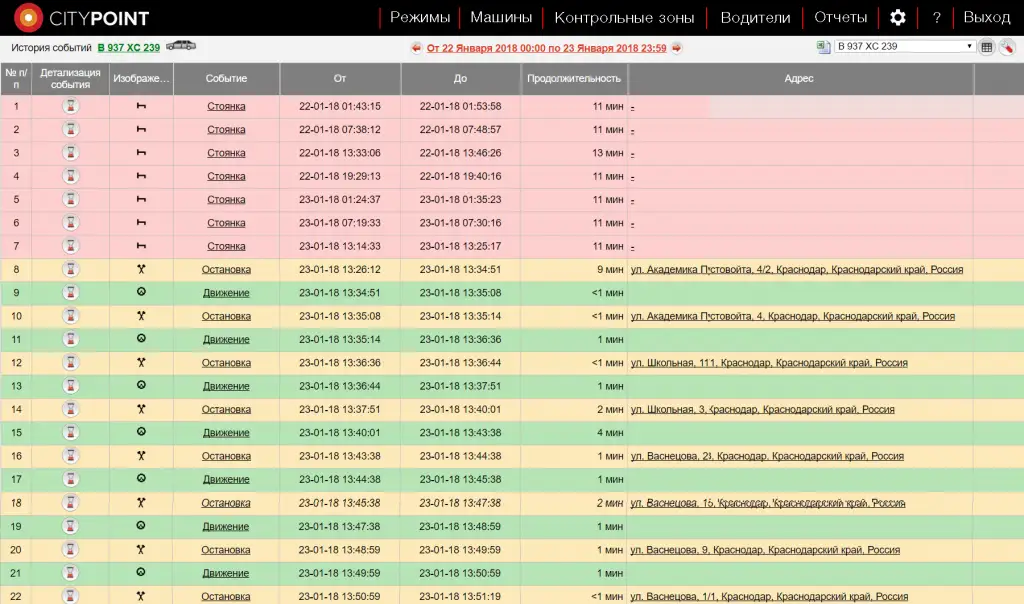Go to next date range arrow
The width and height of the screenshot is (1024, 604).
point(676,47)
